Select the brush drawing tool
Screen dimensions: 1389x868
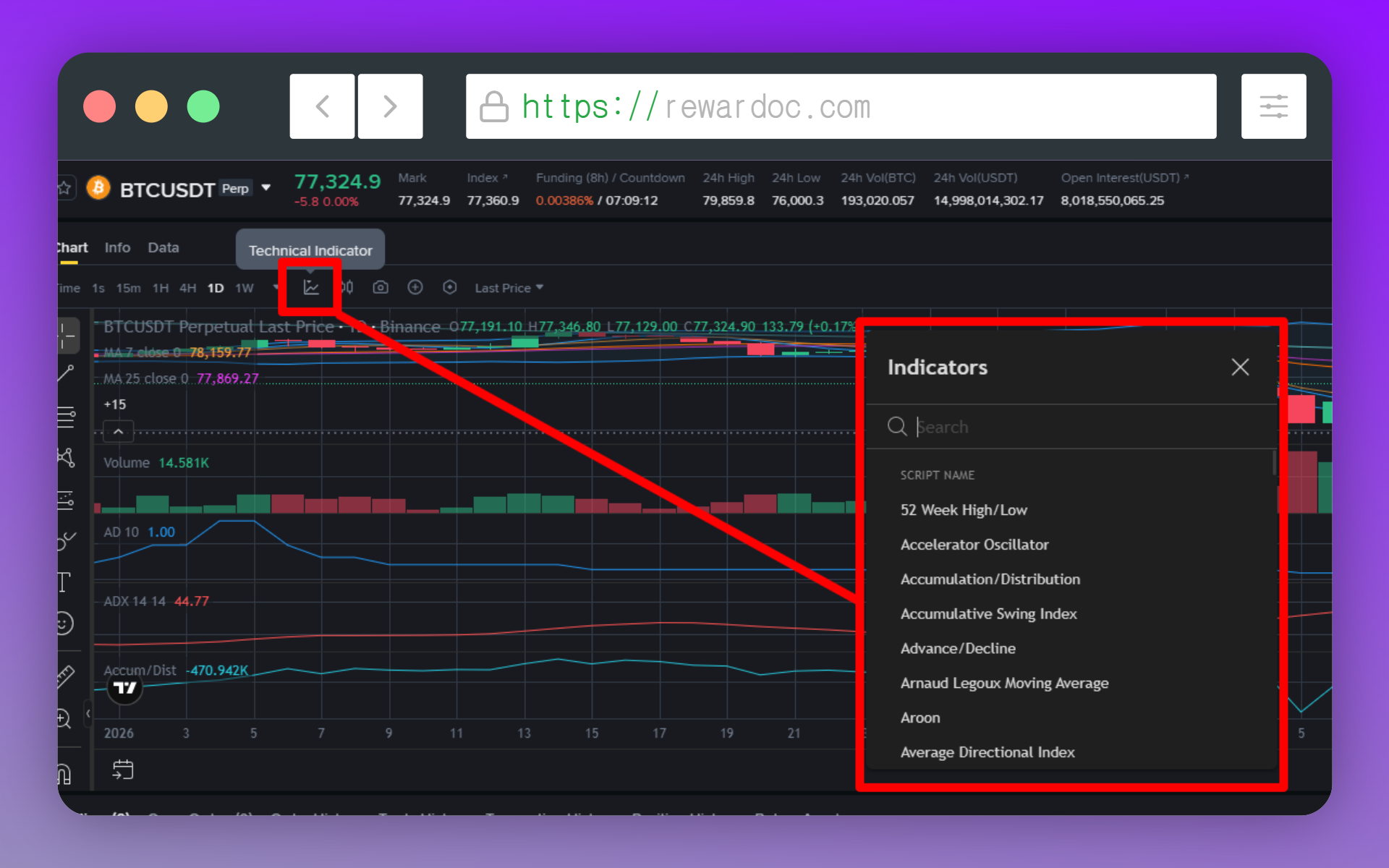(x=66, y=540)
